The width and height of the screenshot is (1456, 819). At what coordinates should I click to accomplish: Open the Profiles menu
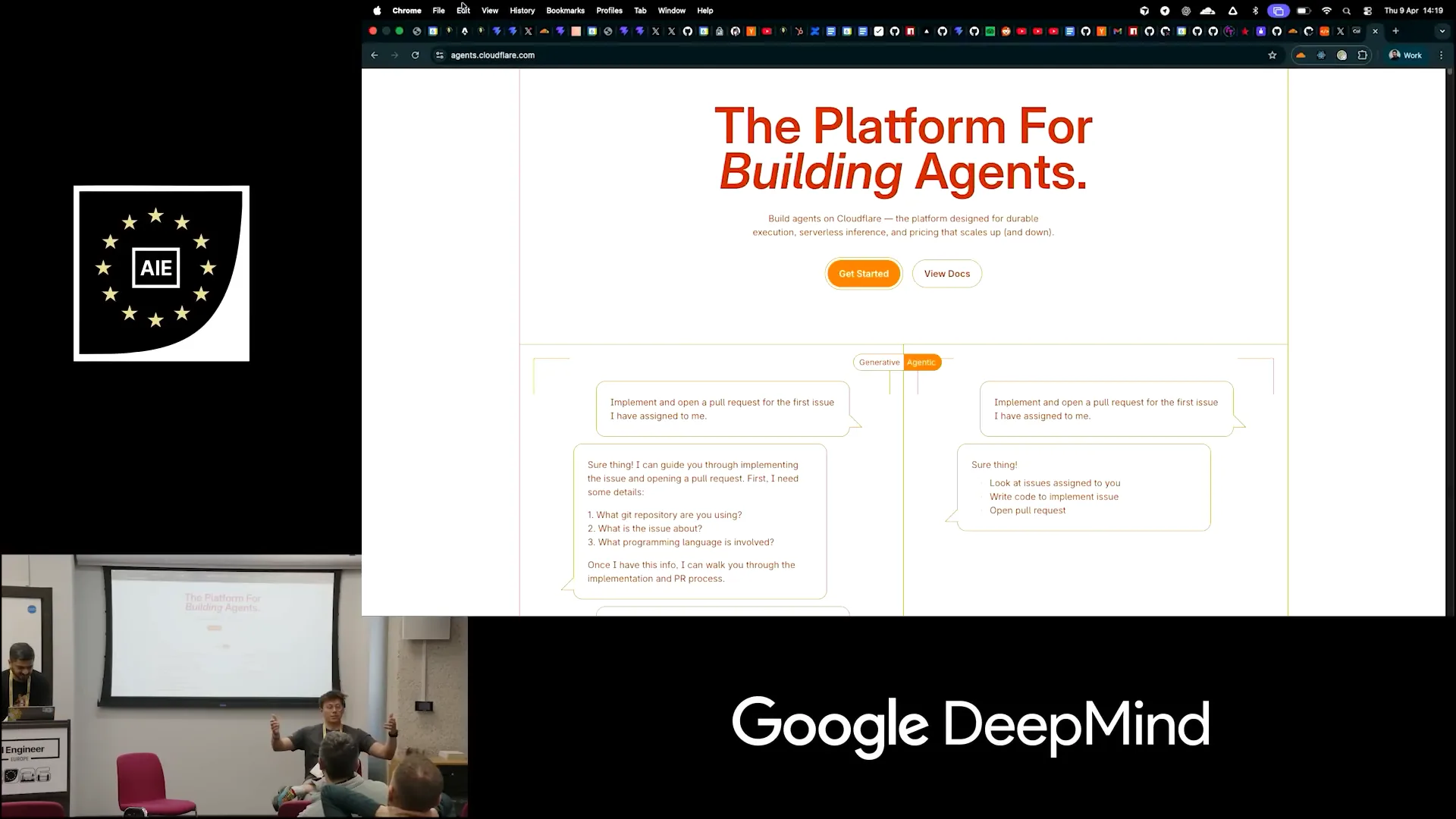[x=609, y=11]
